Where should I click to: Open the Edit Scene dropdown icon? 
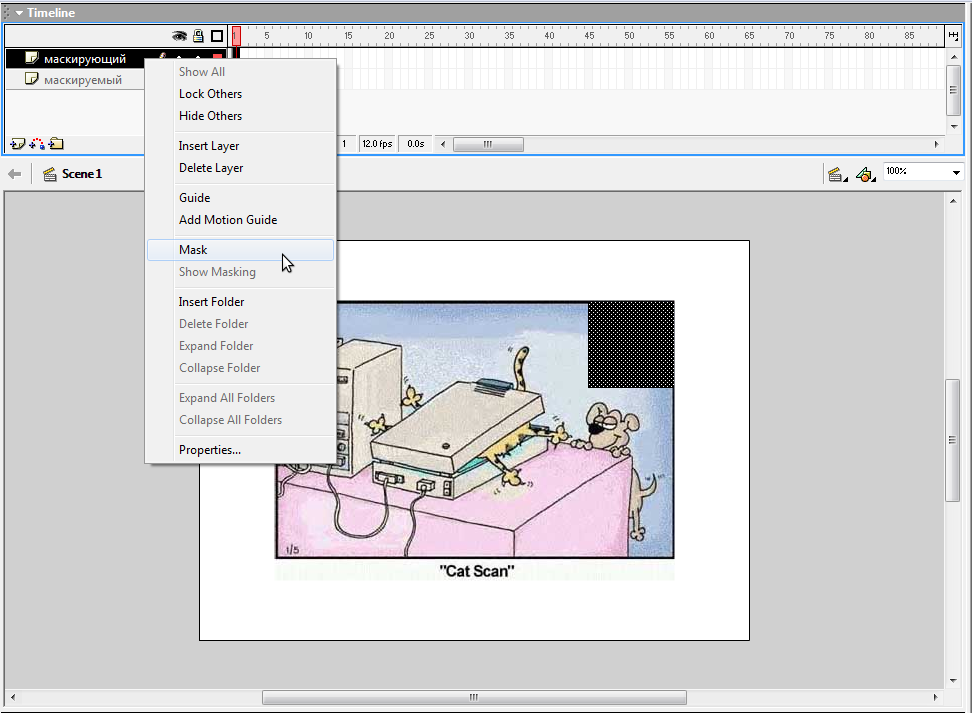pyautogui.click(x=838, y=175)
